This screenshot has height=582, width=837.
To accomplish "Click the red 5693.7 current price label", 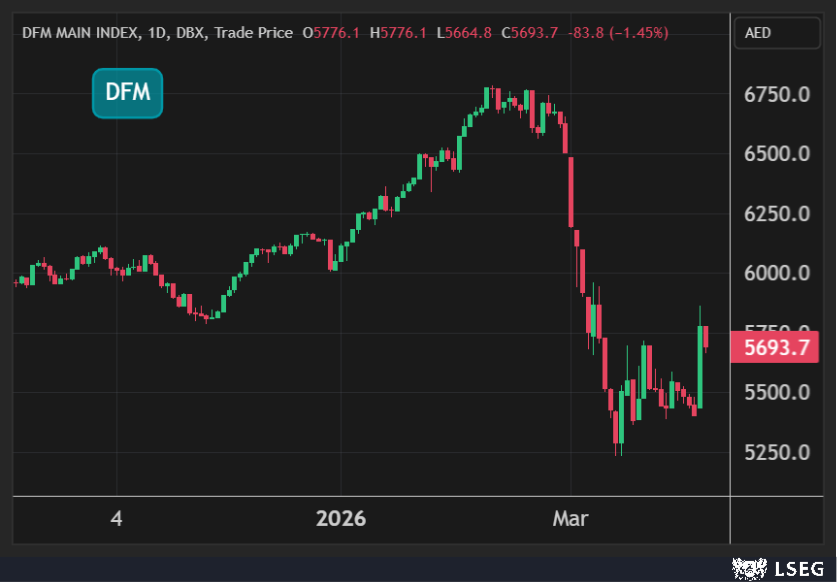I will coord(776,348).
